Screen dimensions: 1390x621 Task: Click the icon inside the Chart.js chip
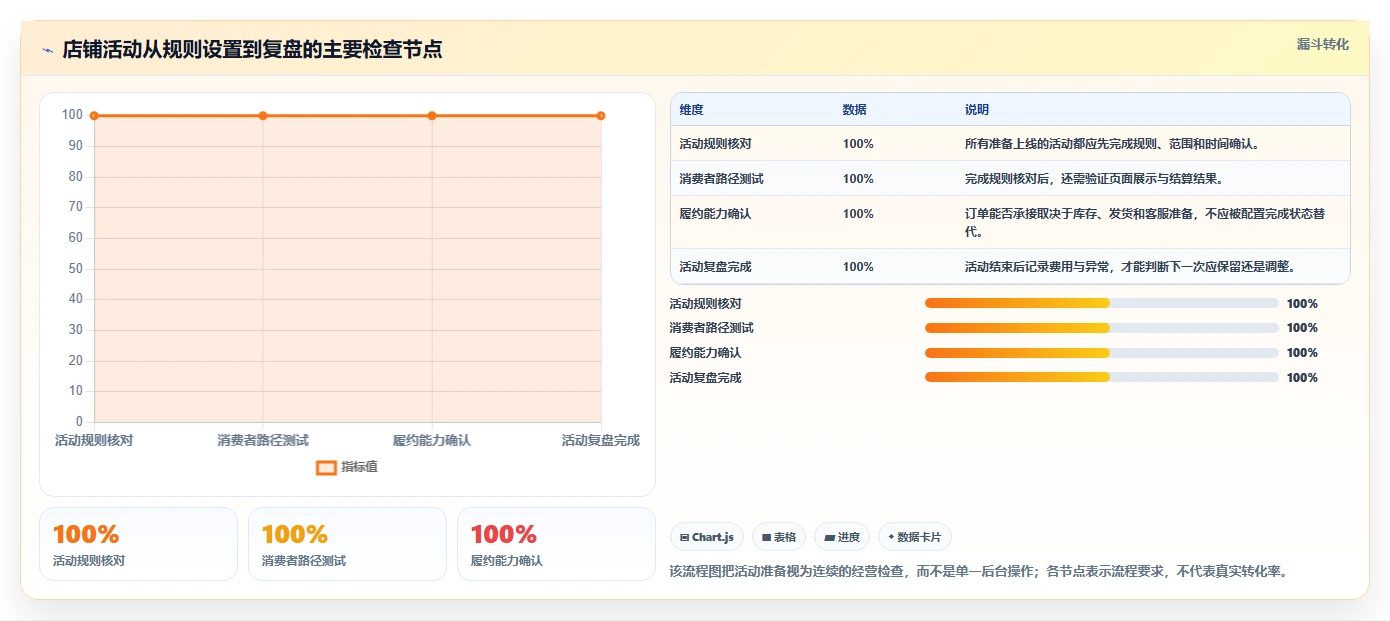click(x=685, y=538)
